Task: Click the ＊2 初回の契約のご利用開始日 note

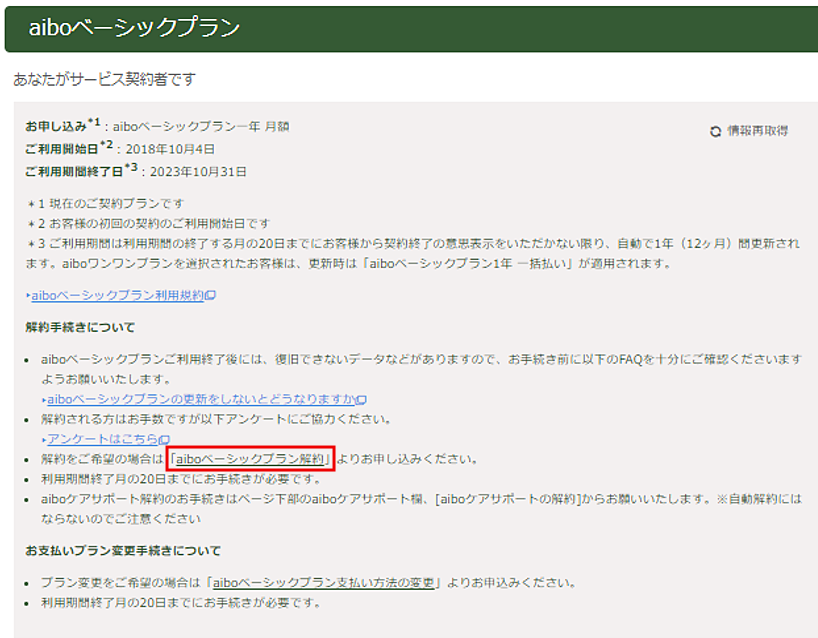Action: pos(149,224)
